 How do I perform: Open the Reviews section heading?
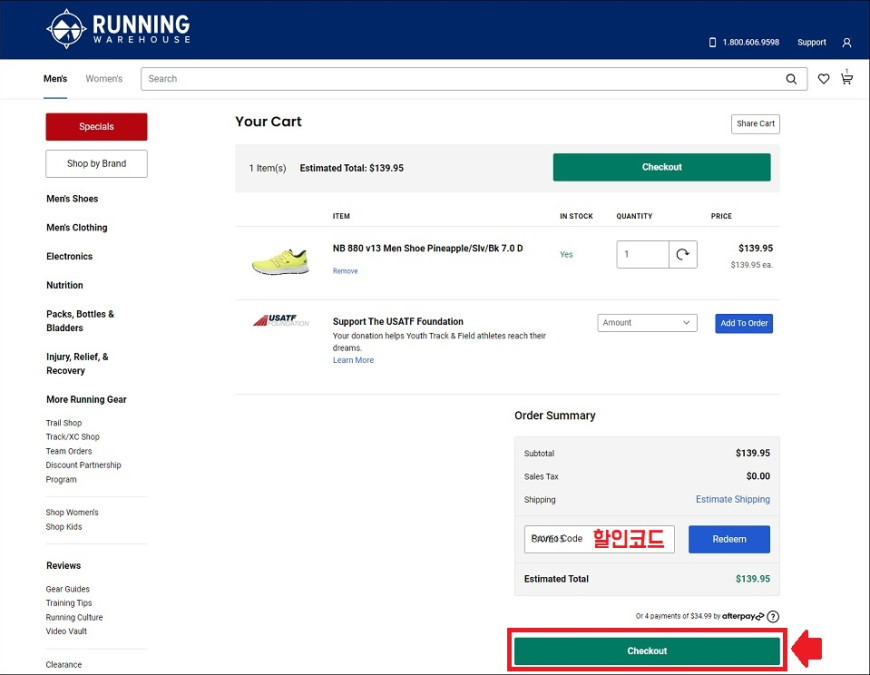64,566
